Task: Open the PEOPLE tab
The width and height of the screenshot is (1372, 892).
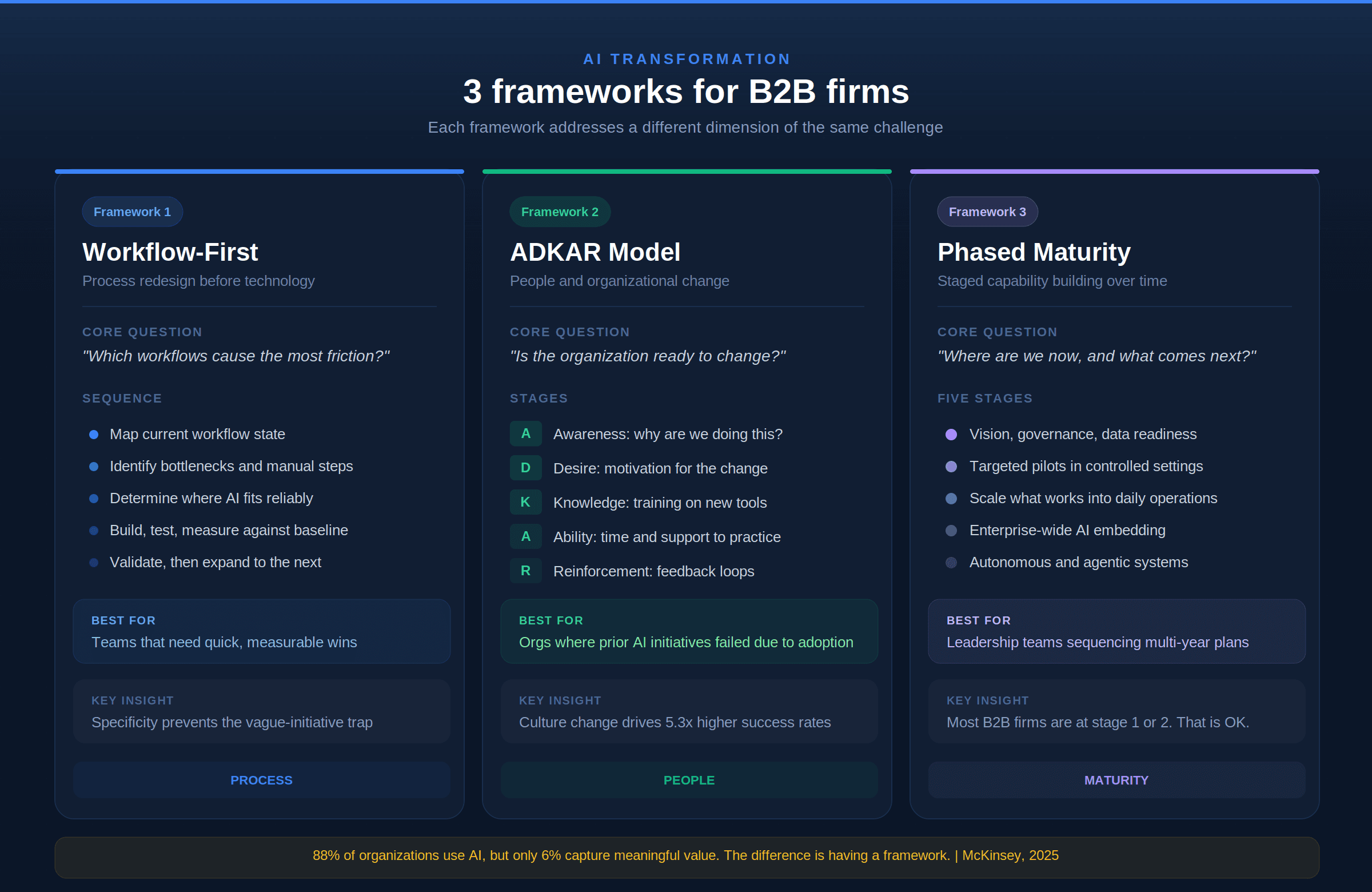Action: (x=689, y=779)
